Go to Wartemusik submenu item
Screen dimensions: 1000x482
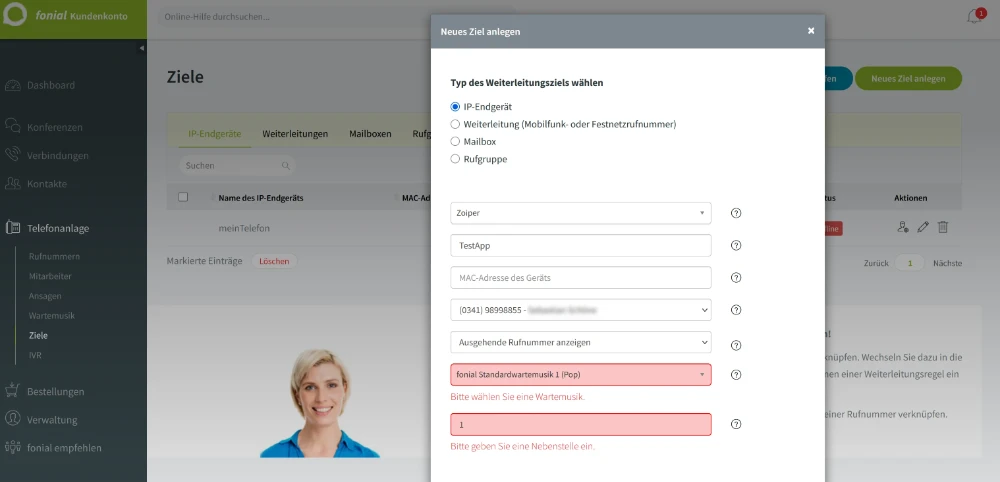coord(52,316)
